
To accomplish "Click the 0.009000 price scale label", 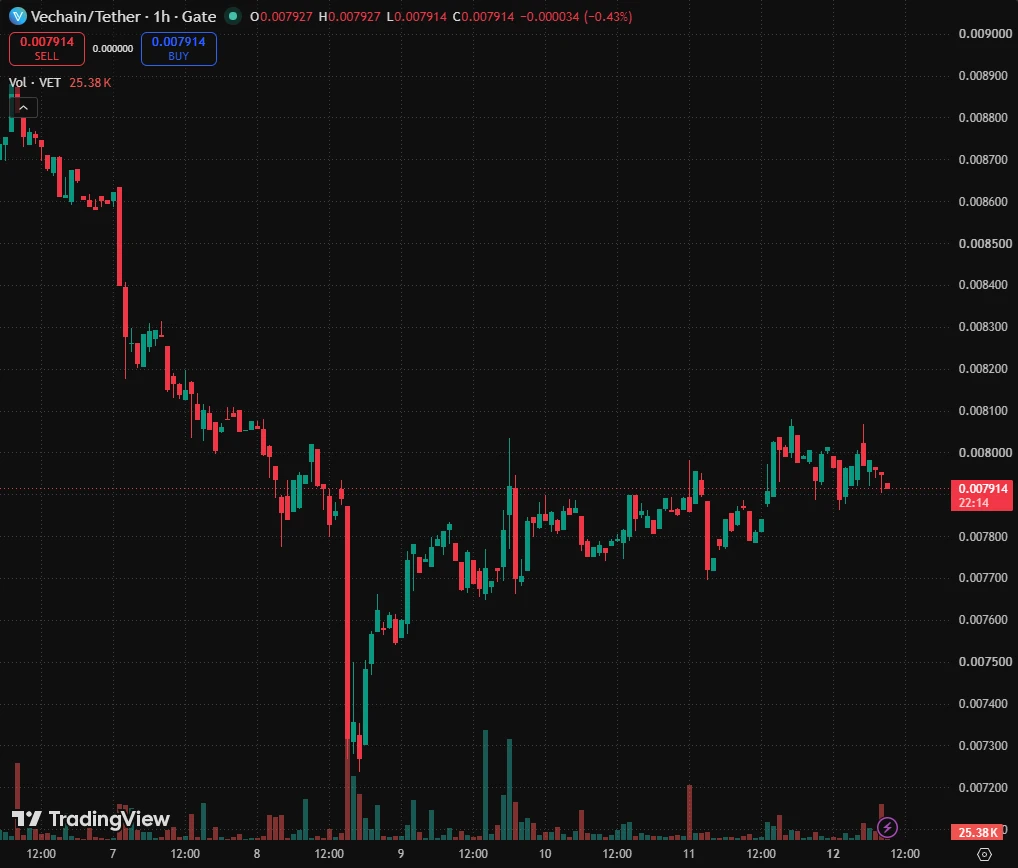I will pyautogui.click(x=984, y=34).
